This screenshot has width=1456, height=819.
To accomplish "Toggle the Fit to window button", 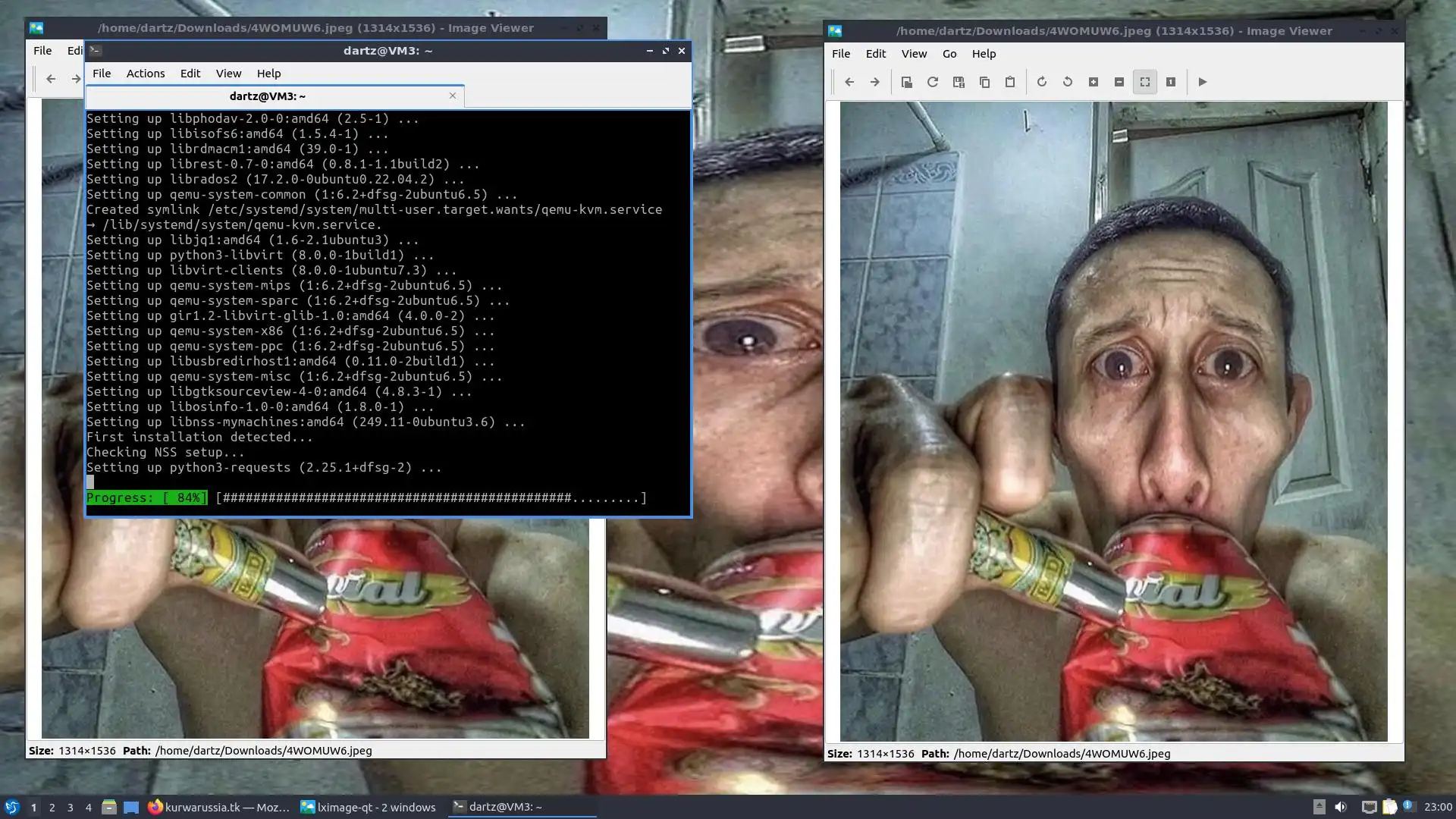I will (x=1145, y=82).
